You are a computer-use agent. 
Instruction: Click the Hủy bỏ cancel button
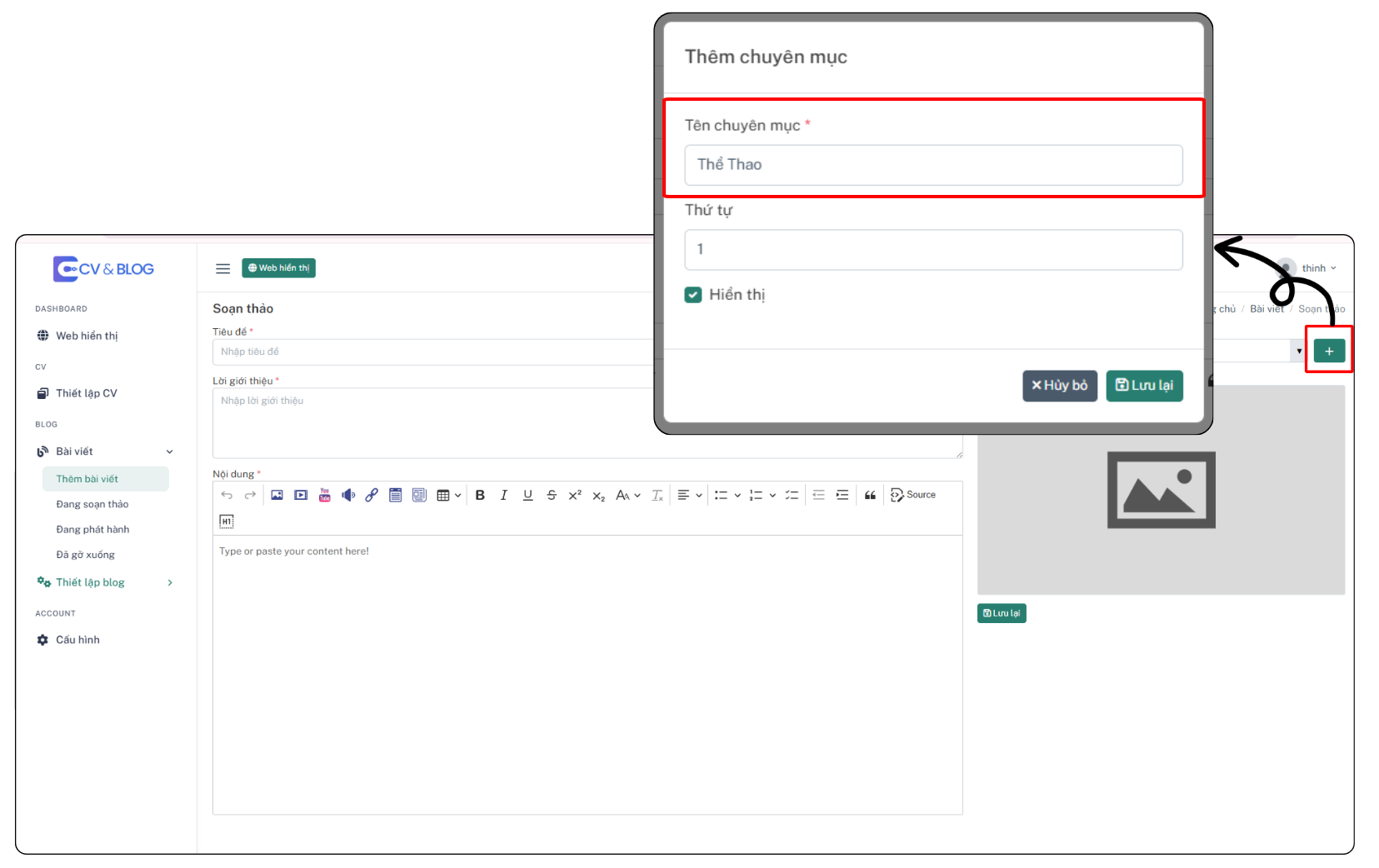(x=1060, y=386)
